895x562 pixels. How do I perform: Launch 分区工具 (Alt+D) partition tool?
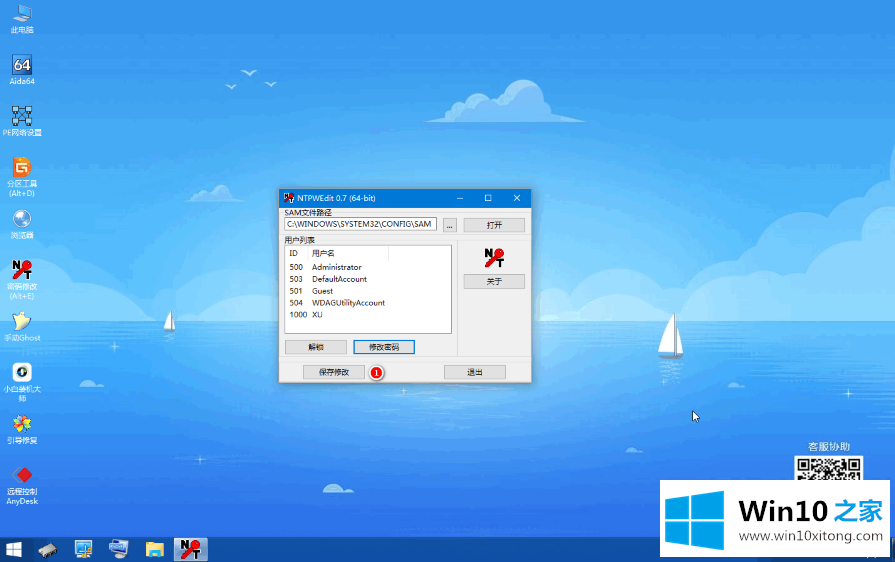coord(22,177)
